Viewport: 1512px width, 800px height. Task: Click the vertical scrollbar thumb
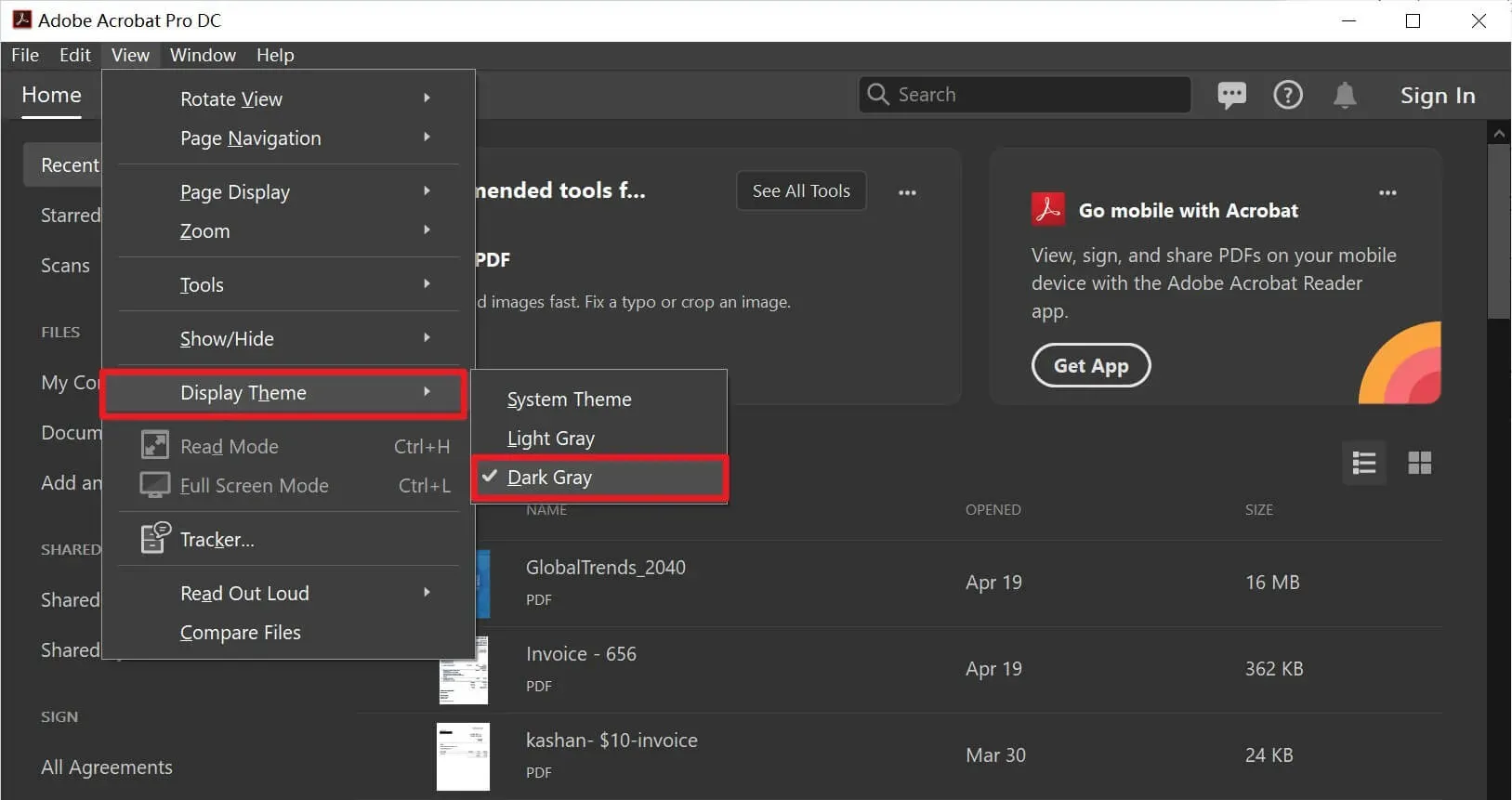point(1499,232)
